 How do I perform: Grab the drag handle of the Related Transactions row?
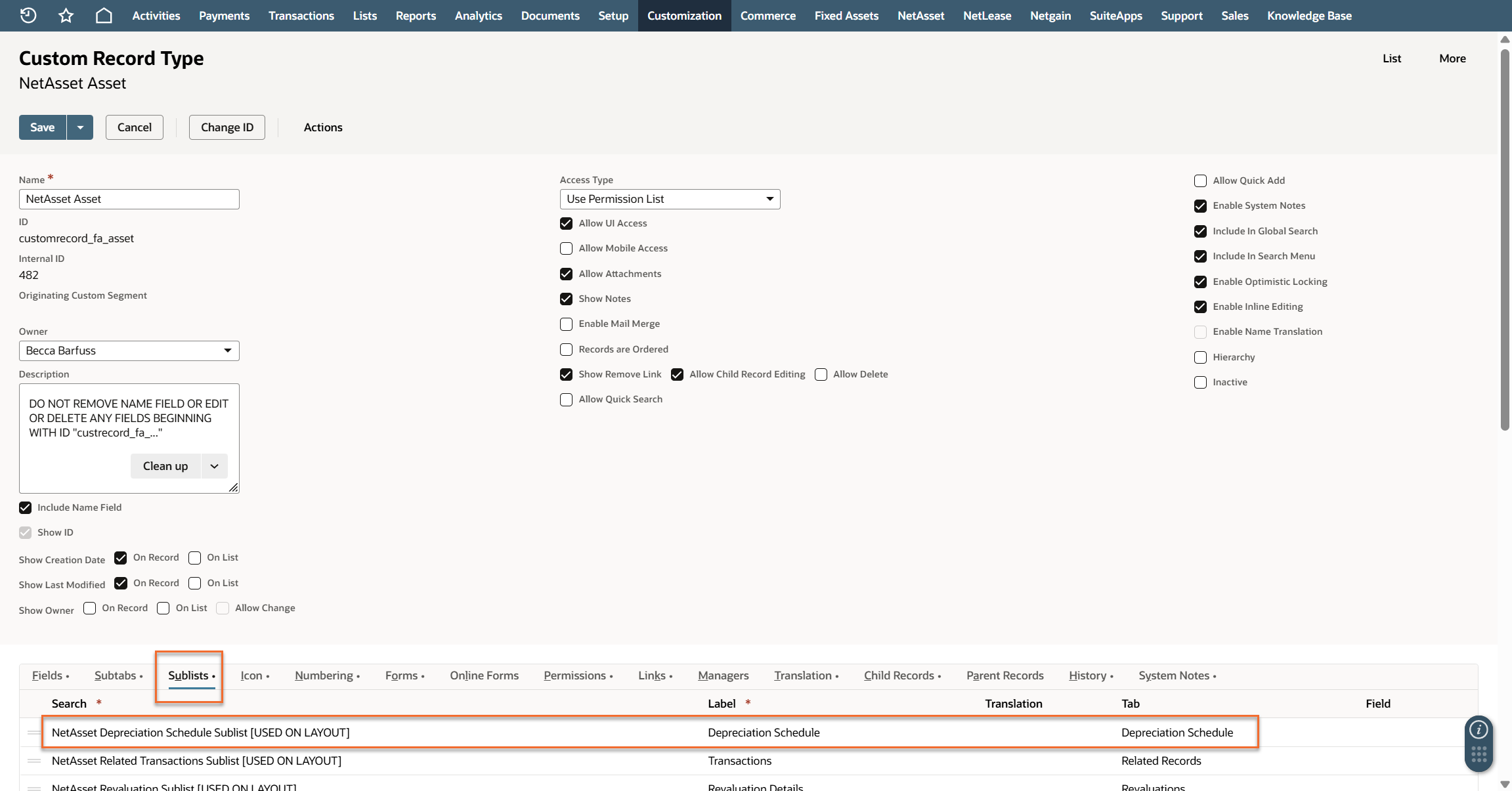coord(33,761)
